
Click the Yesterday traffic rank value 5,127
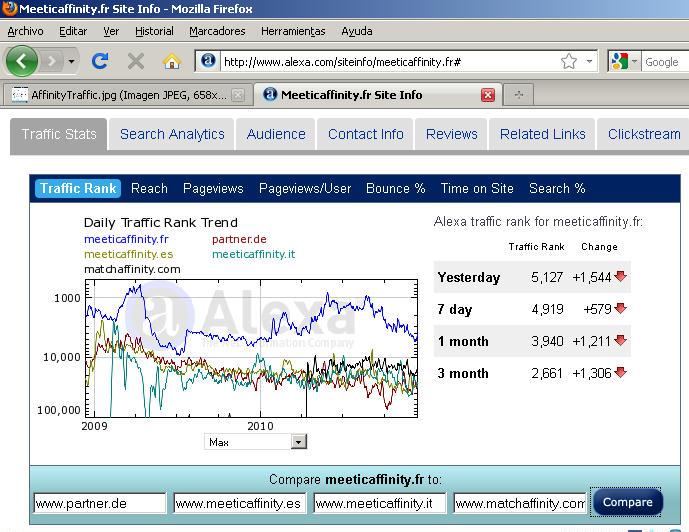coord(547,277)
